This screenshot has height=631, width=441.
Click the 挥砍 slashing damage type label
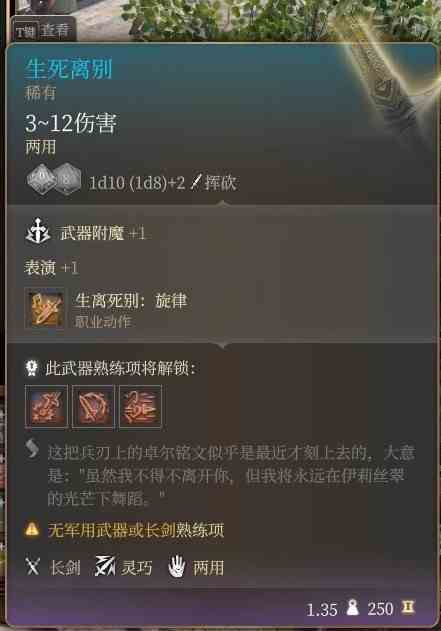(220, 183)
